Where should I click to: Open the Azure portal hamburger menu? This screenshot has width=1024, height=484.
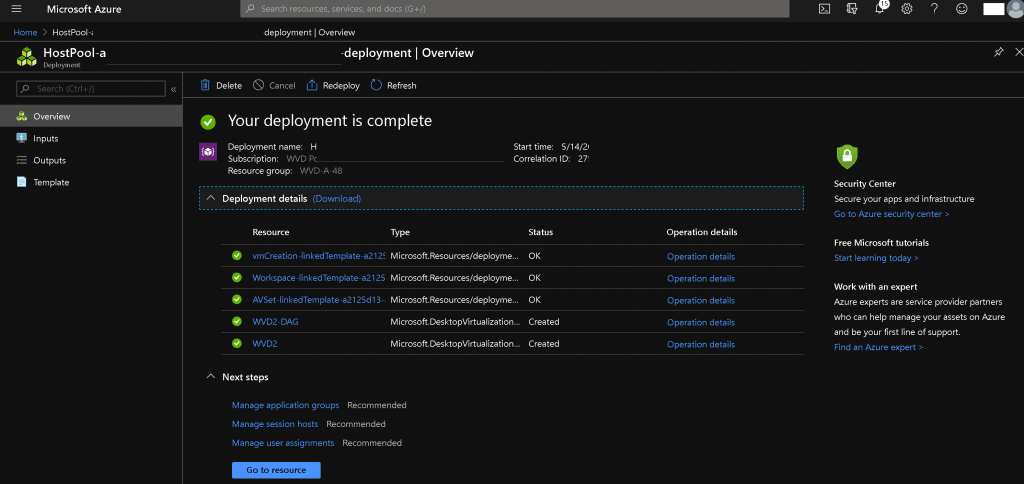tap(17, 9)
